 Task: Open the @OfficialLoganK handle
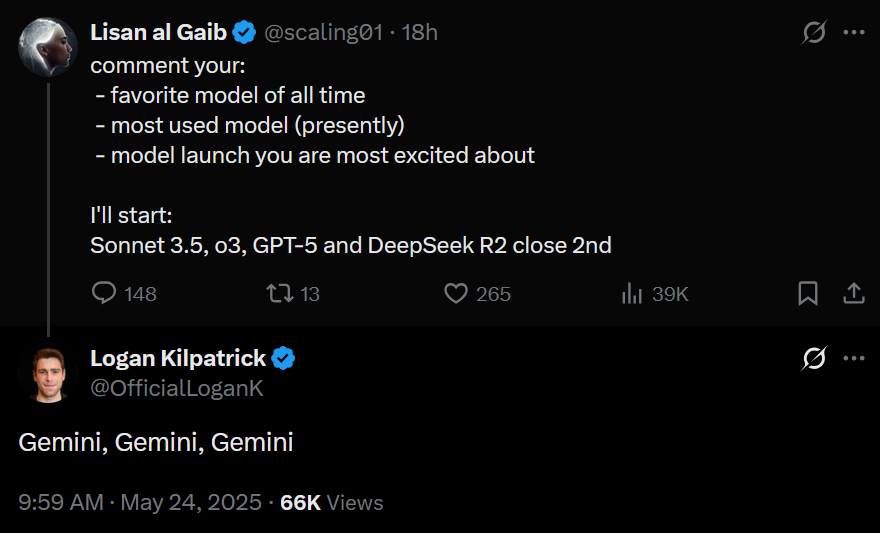pyautogui.click(x=177, y=388)
